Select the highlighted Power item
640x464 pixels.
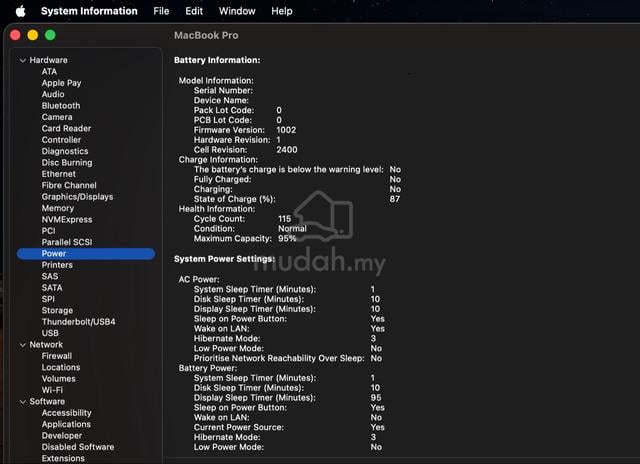pos(86,253)
